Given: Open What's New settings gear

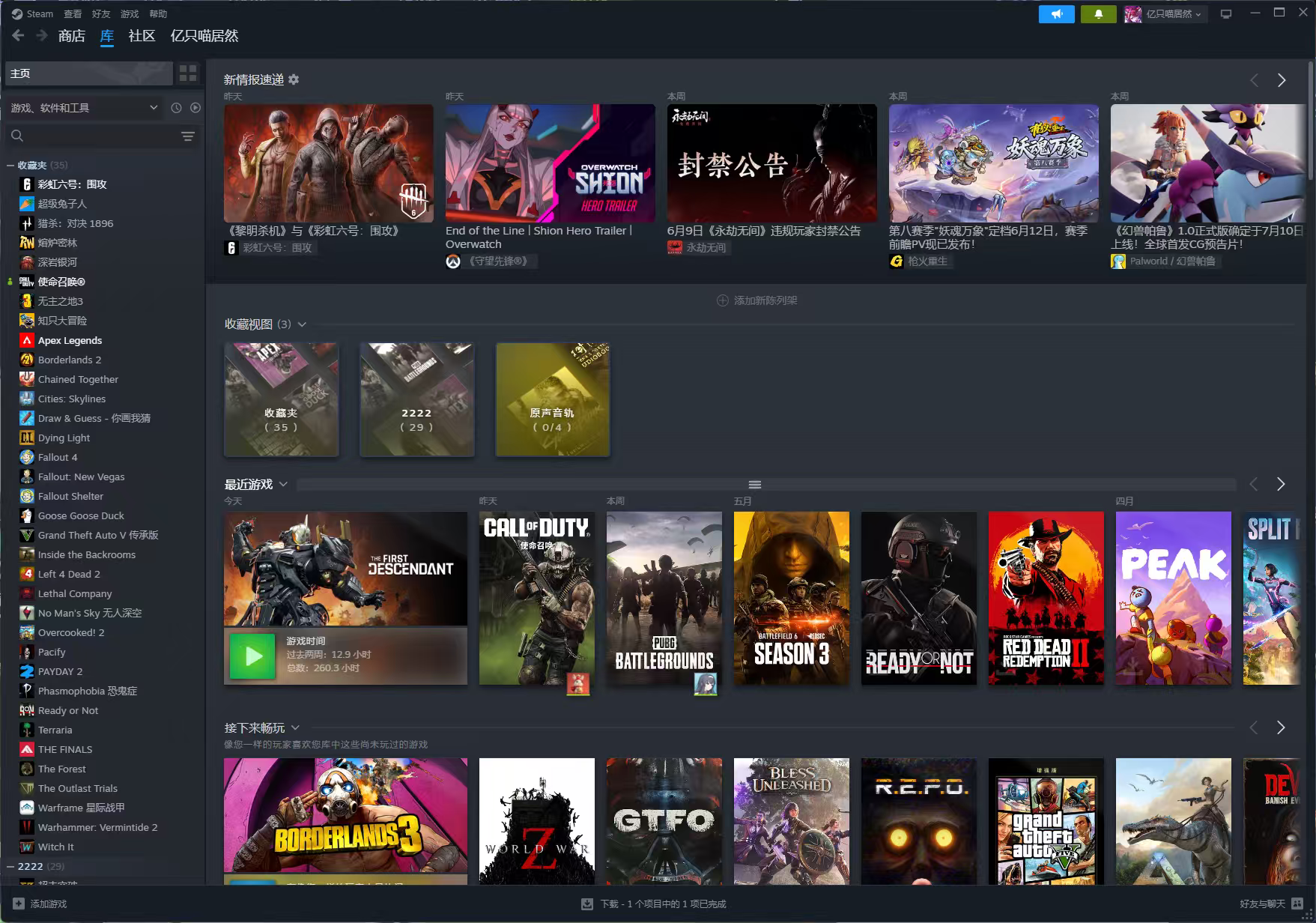Looking at the screenshot, I should point(294,79).
